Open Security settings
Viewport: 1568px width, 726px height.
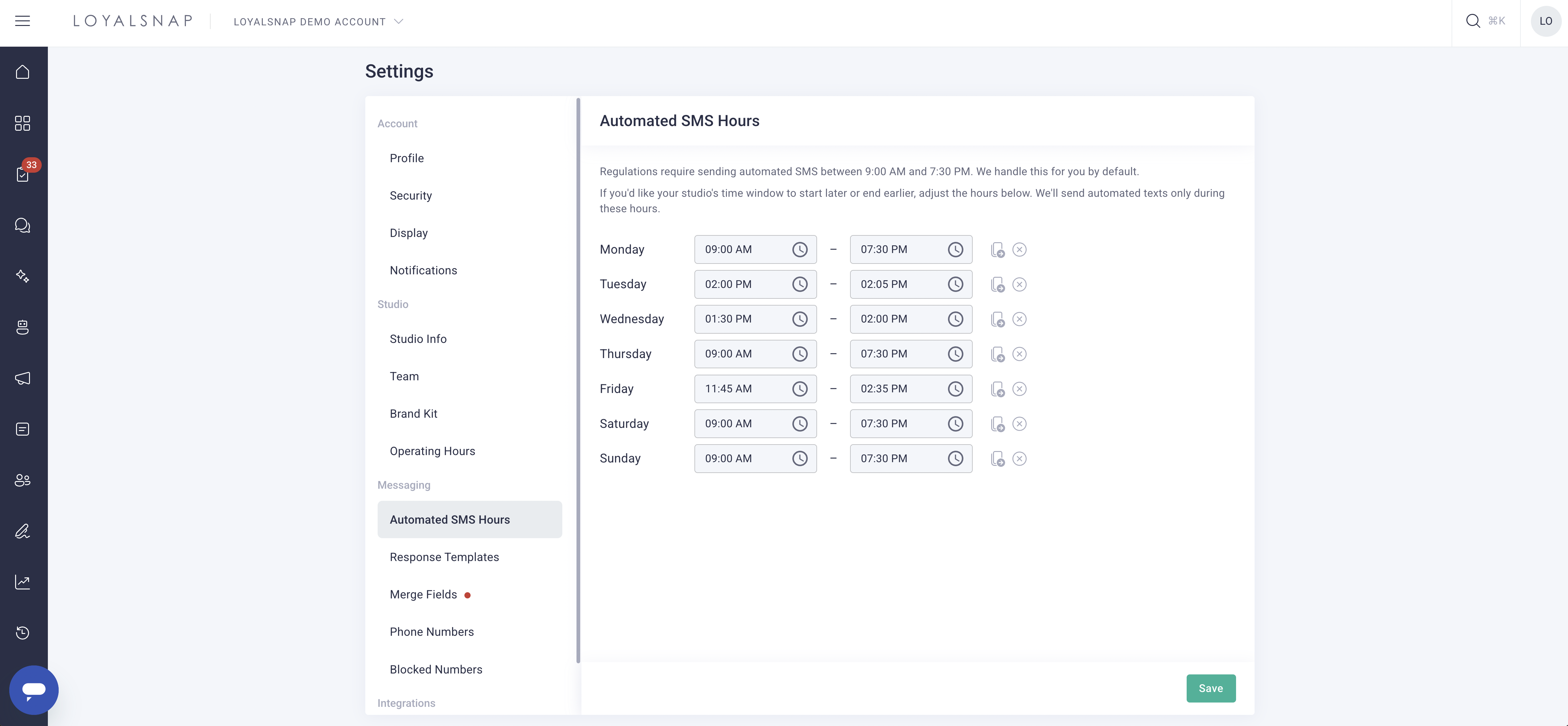469,196
